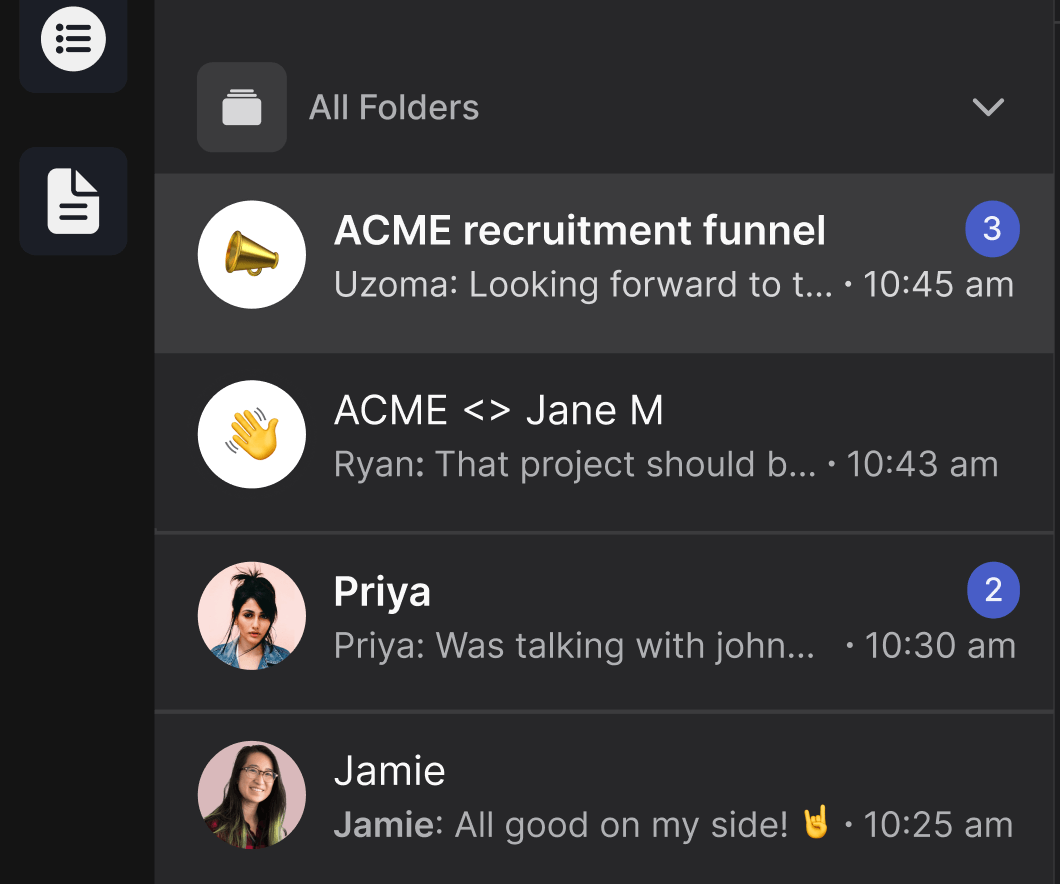
Task: Click the unread badge showing 2 on Priya's chat
Action: pos(993,590)
